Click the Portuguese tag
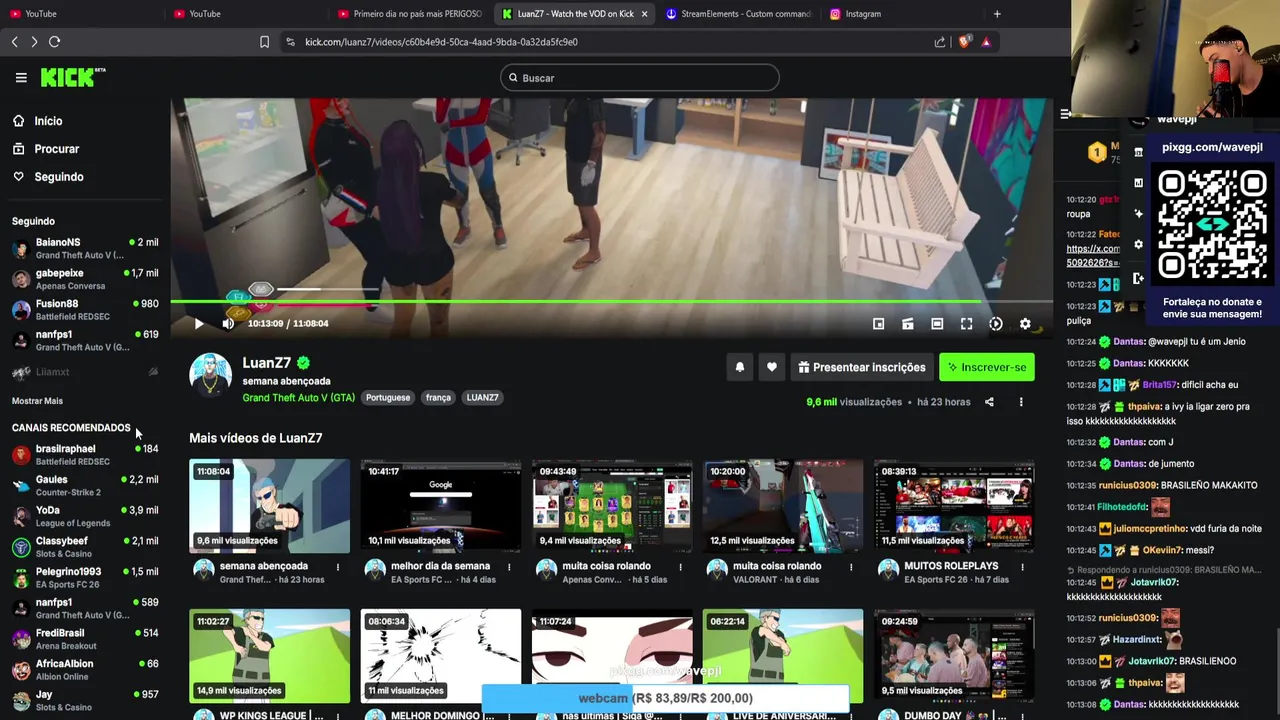This screenshot has width=1280, height=720. [388, 397]
